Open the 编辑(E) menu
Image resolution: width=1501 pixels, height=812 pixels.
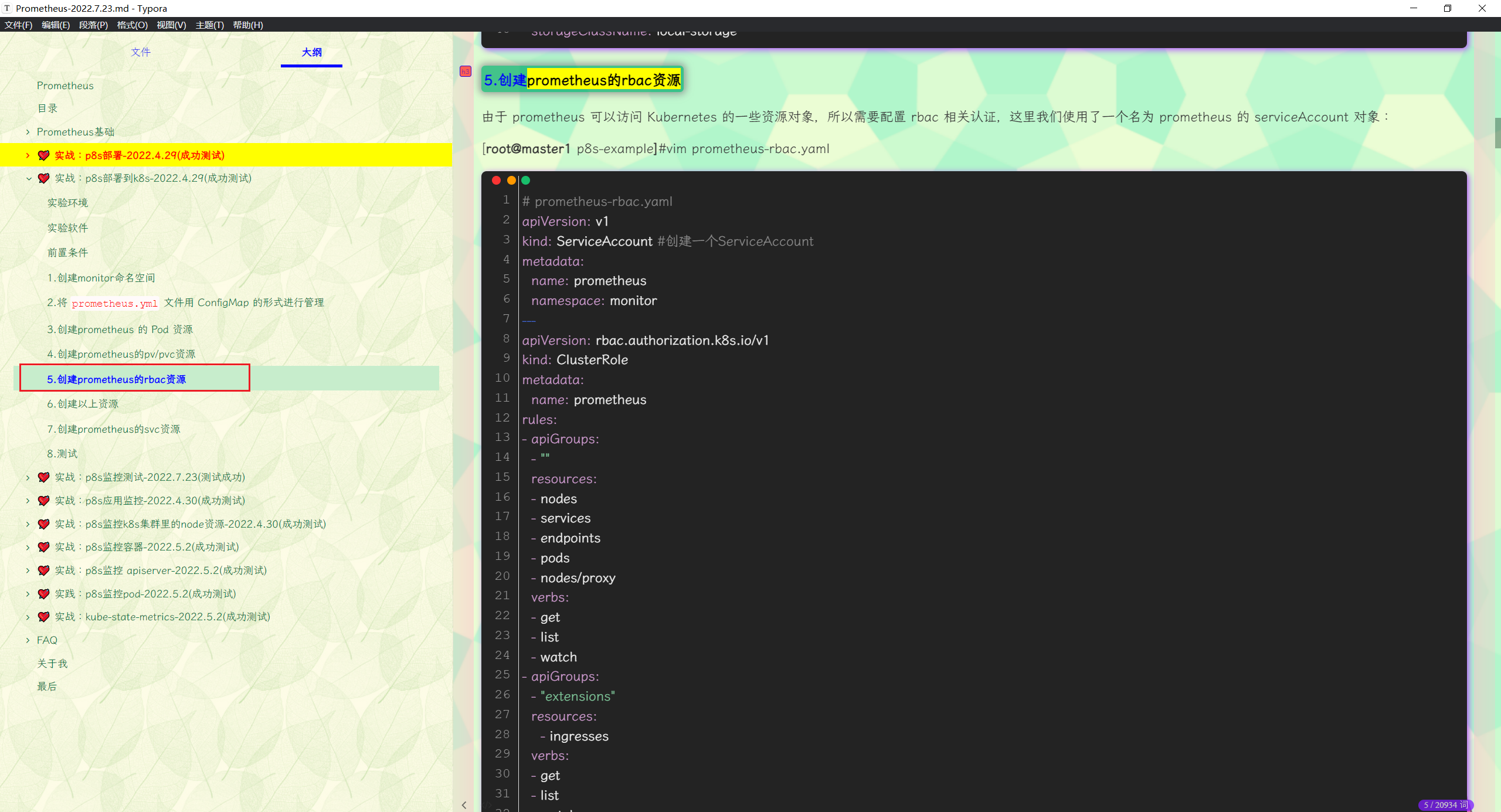(x=56, y=25)
